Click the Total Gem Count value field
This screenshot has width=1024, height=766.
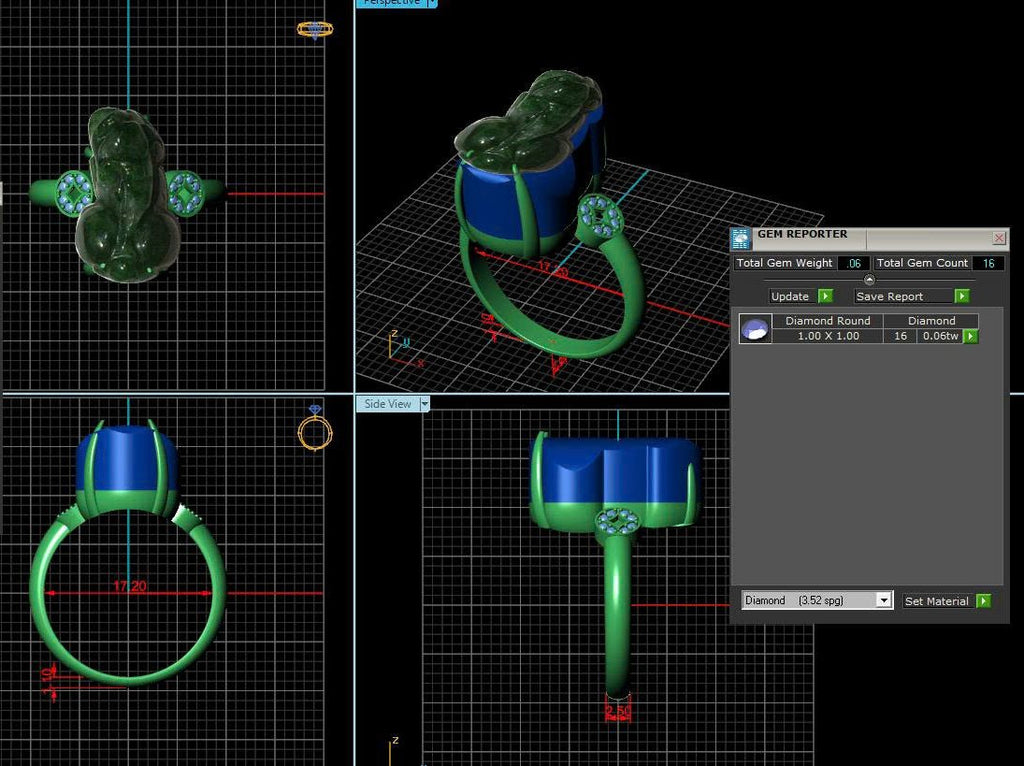(988, 263)
